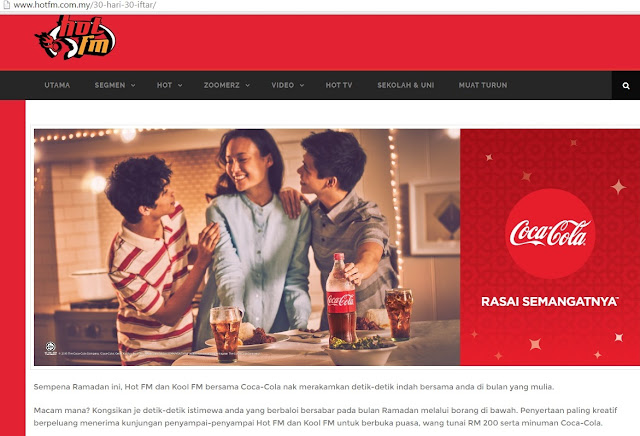Image resolution: width=640 pixels, height=436 pixels.
Task: Click the Coca-Cola bottle in the banner
Action: (x=340, y=298)
